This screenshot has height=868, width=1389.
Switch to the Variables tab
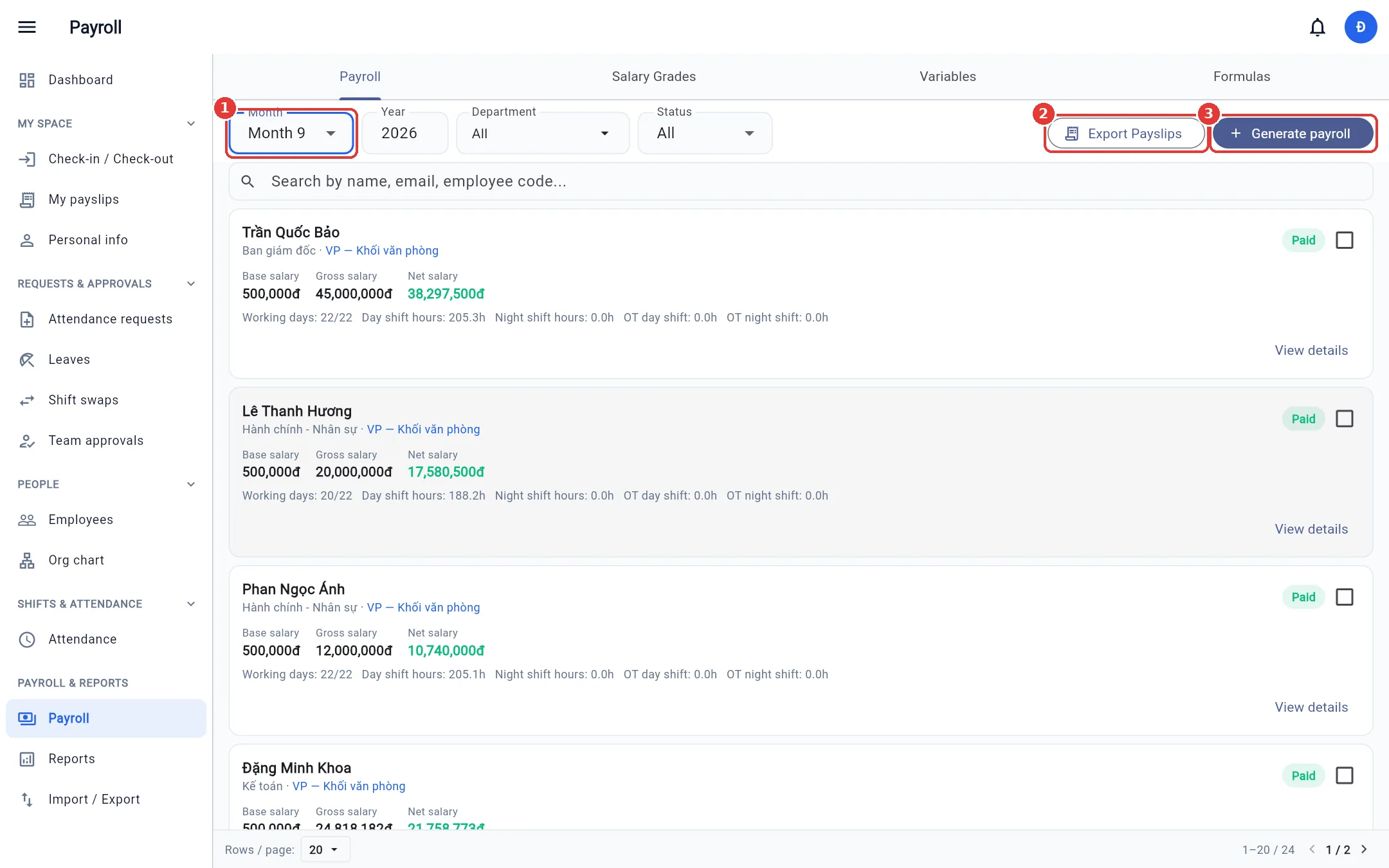(x=947, y=77)
